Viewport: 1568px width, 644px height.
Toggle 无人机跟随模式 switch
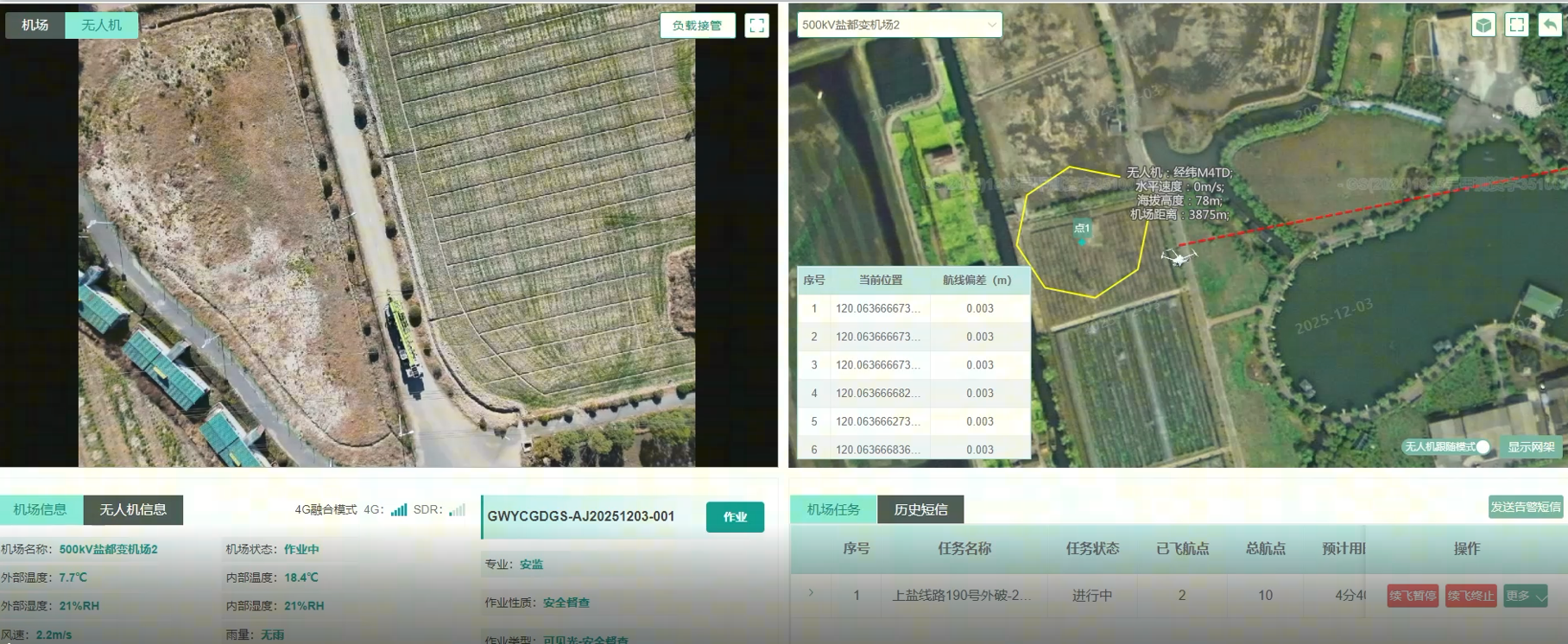pyautogui.click(x=1482, y=447)
